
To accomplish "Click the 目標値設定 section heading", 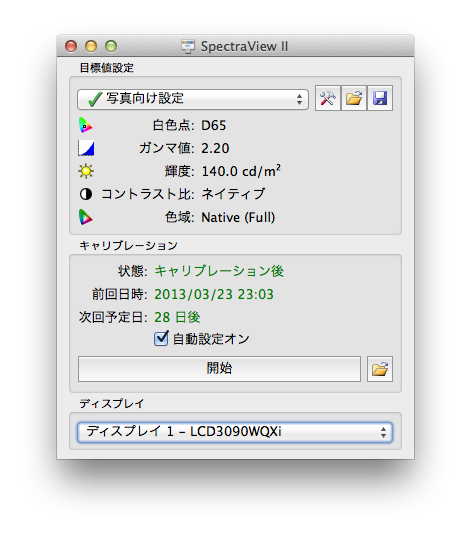I will [x=106, y=68].
